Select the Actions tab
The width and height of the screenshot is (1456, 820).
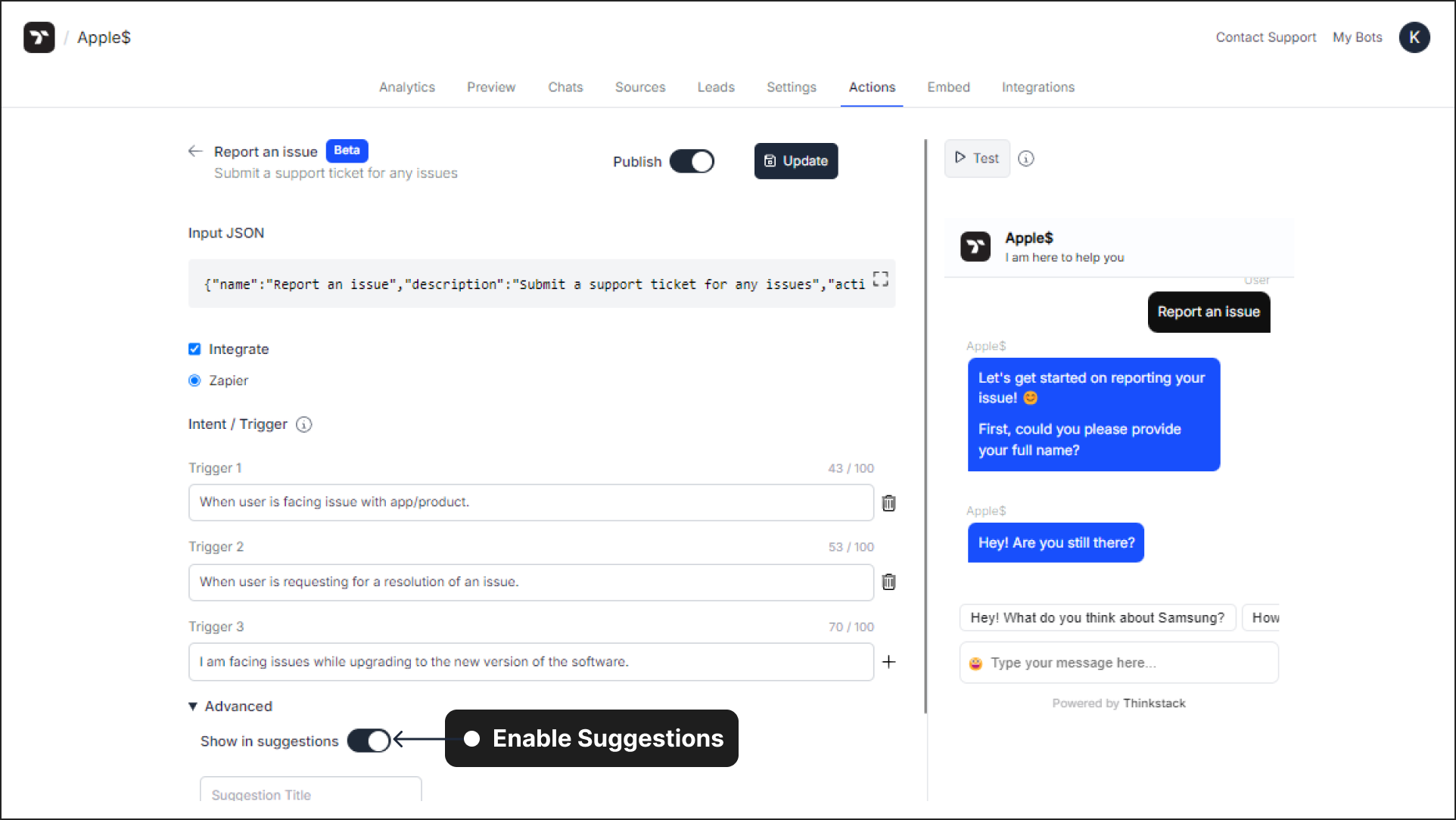coord(872,87)
